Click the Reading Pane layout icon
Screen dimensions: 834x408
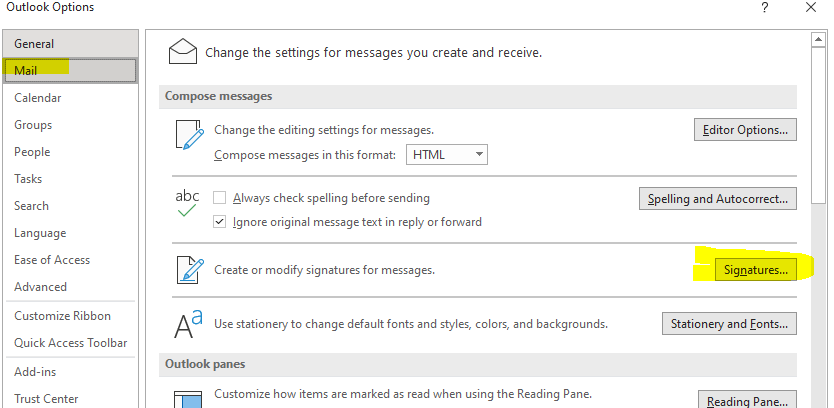(188, 399)
